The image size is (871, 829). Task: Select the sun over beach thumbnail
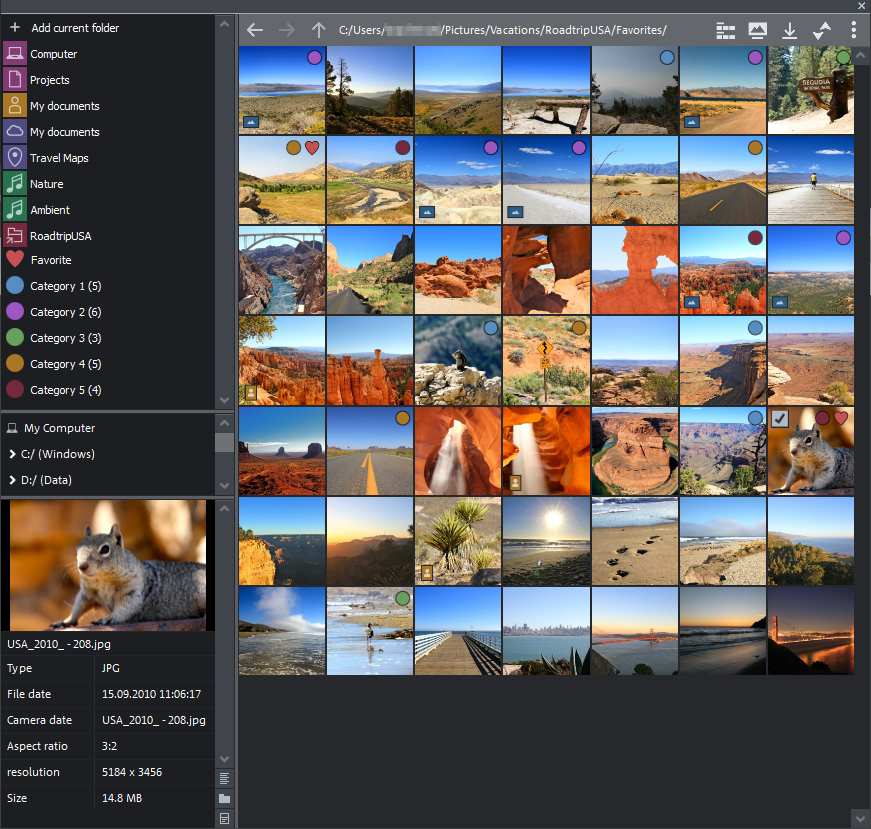point(546,541)
